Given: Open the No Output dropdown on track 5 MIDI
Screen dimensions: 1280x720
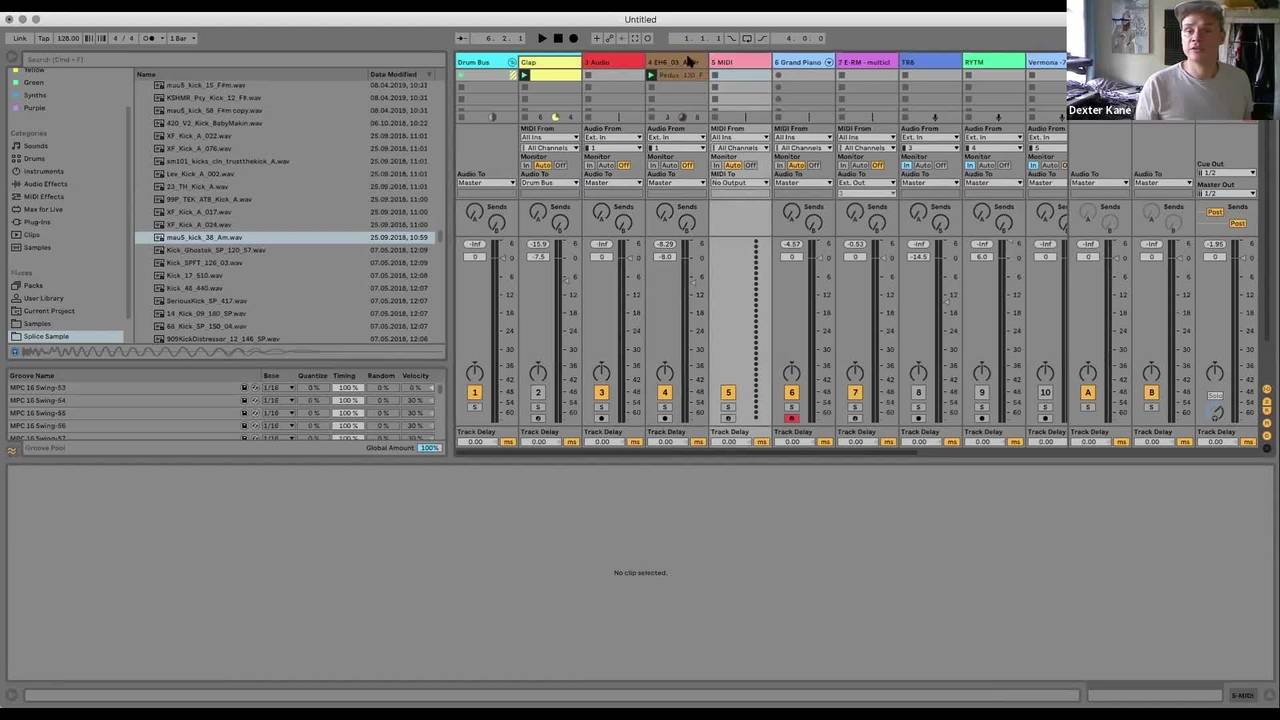Looking at the screenshot, I should click(x=739, y=183).
